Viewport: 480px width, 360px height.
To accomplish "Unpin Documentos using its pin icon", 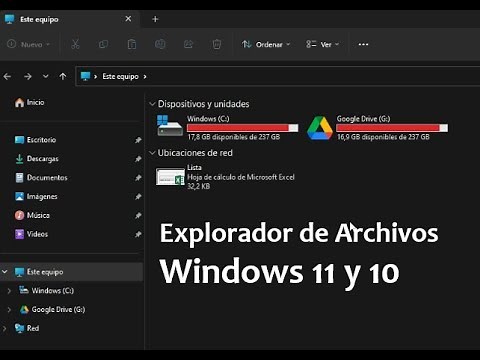I will 138,178.
